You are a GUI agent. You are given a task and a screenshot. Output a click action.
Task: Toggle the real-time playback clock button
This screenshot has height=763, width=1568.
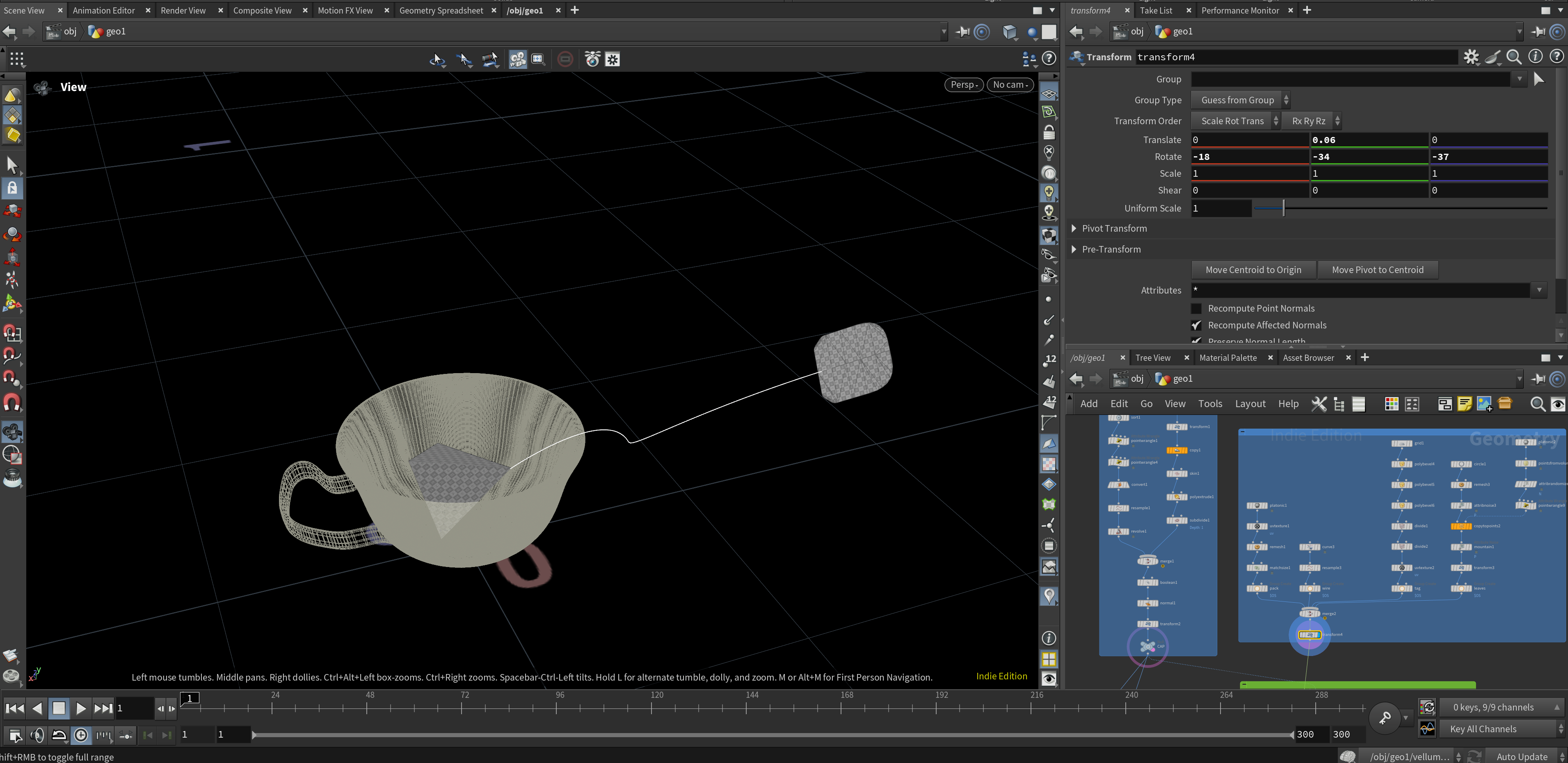[x=81, y=735]
